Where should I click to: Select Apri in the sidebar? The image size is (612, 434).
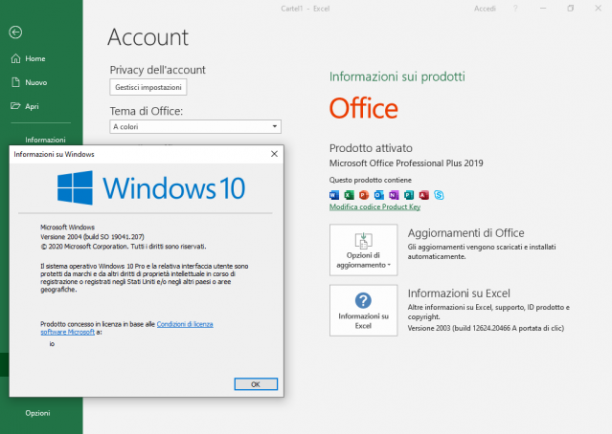pos(25,106)
